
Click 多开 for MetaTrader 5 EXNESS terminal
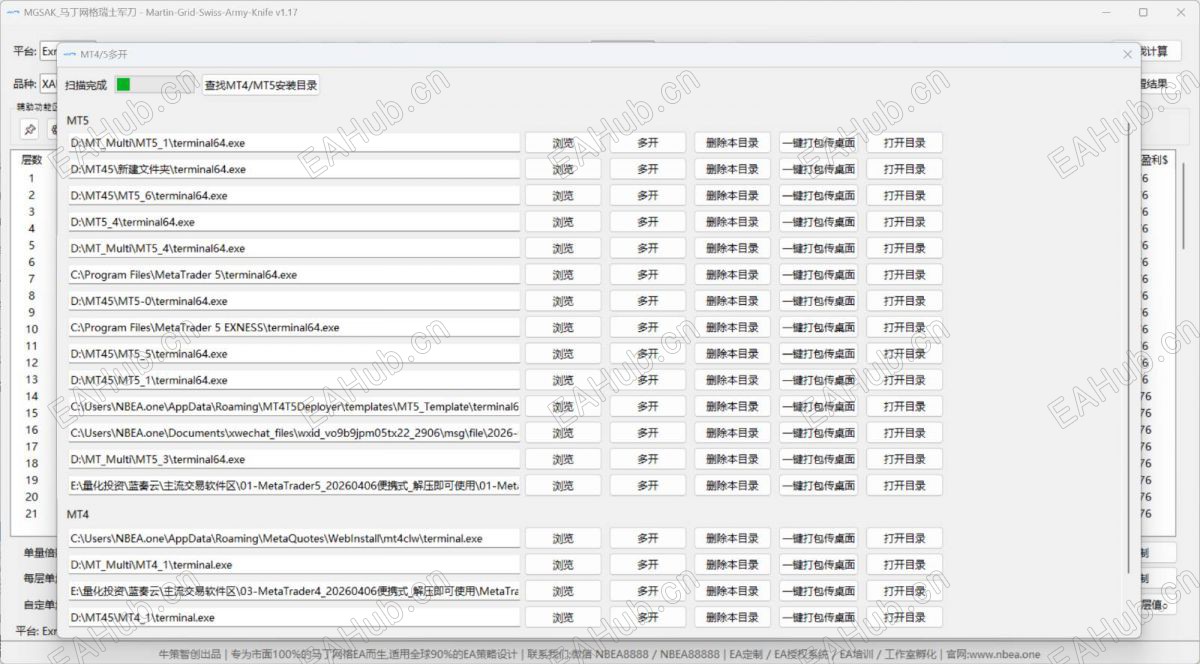click(x=648, y=327)
